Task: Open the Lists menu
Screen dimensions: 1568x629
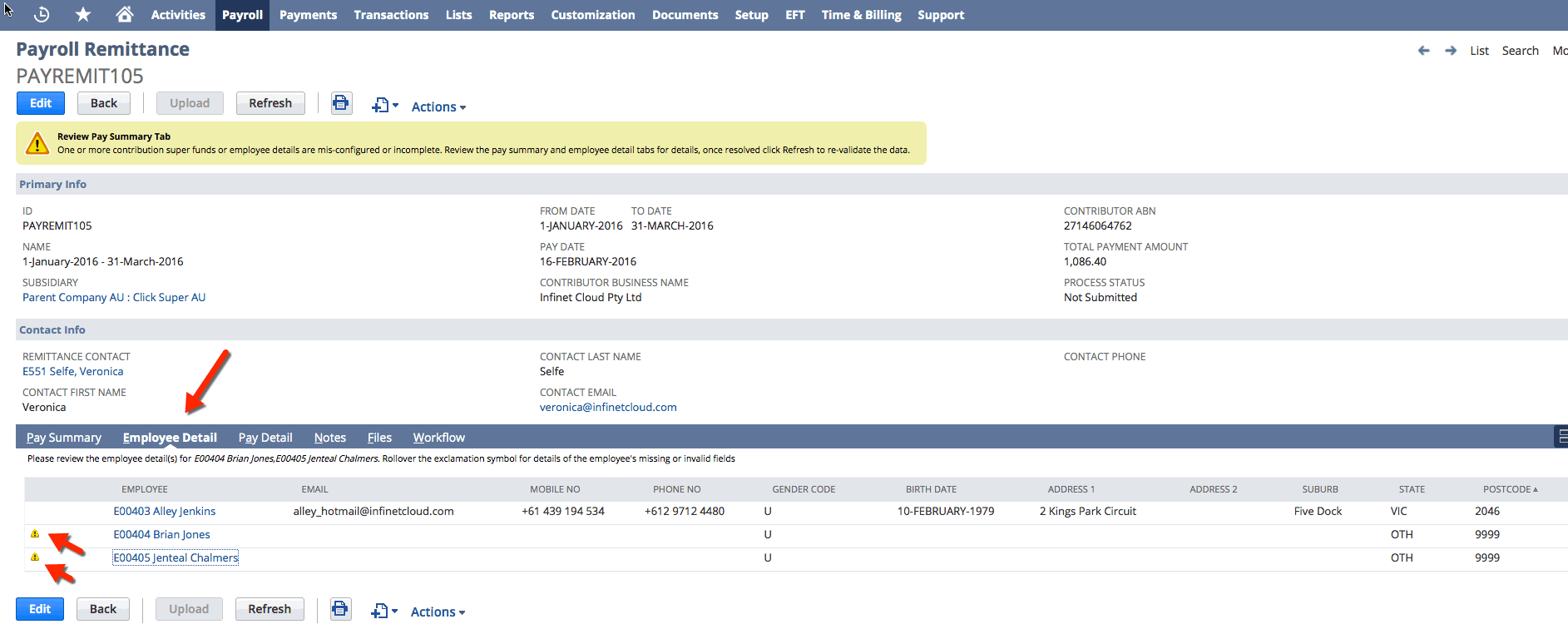Action: (x=458, y=15)
